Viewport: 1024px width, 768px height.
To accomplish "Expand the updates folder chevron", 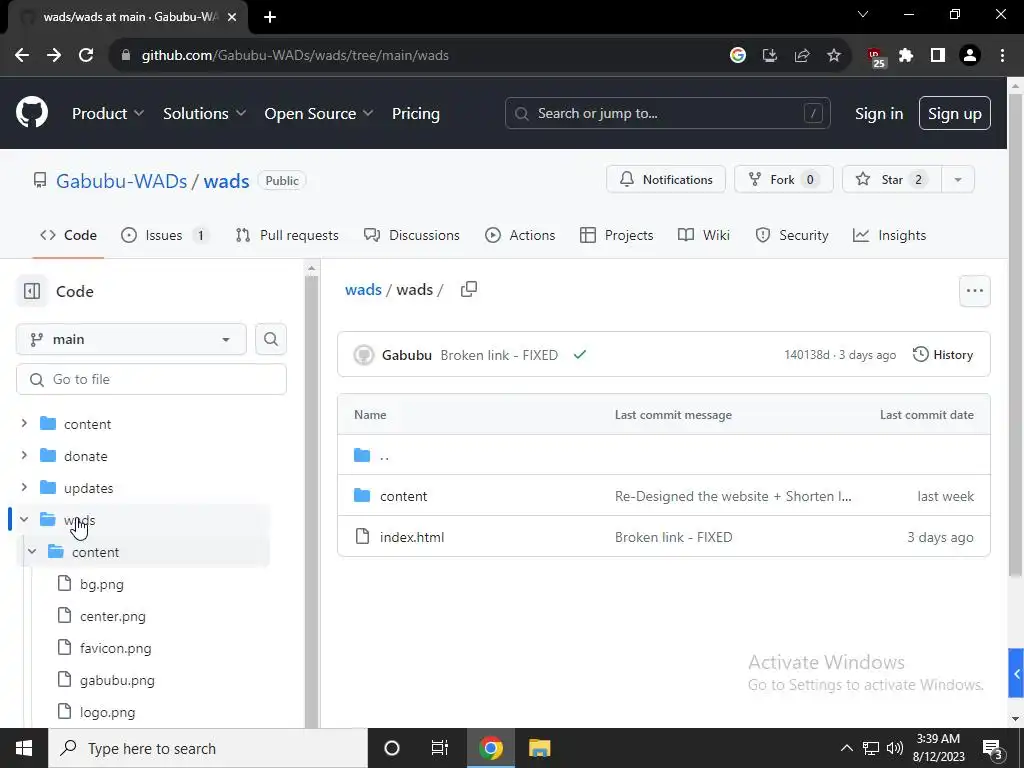I will point(24,487).
